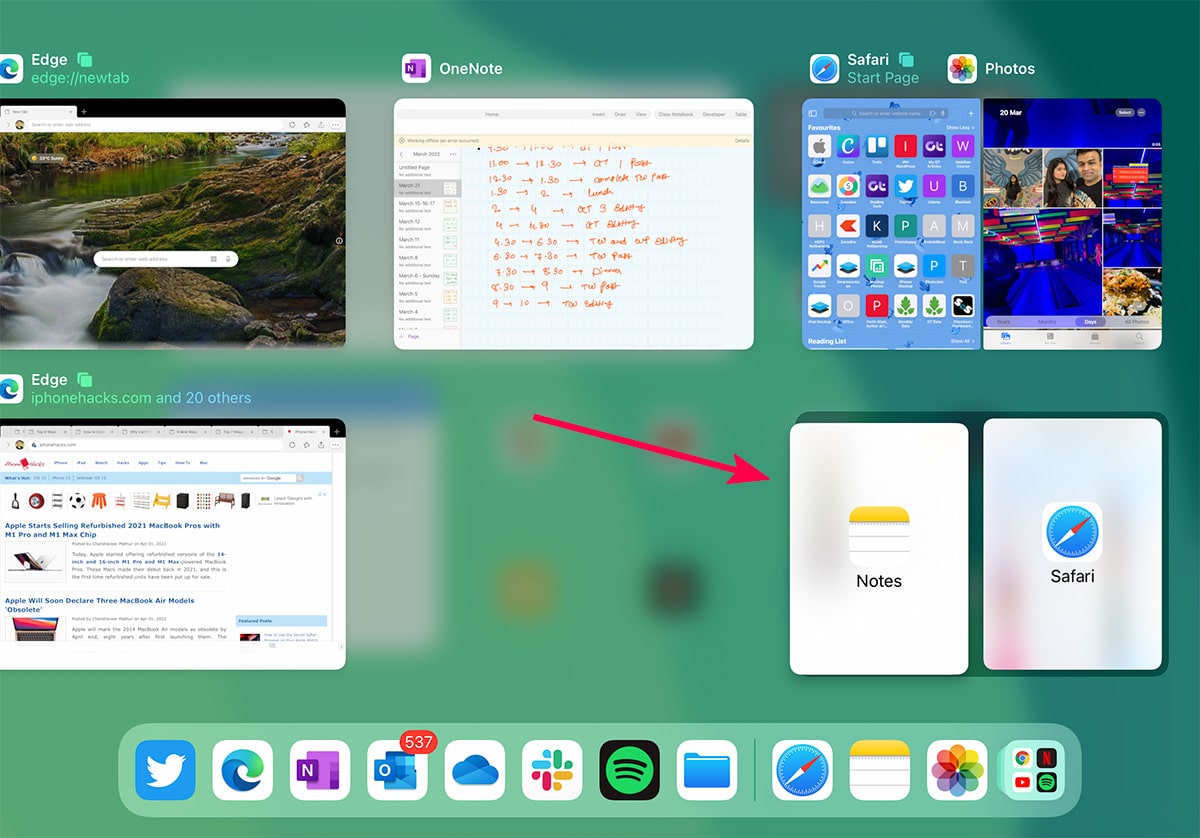Open Notes from the dock
This screenshot has width=1200, height=838.
[x=879, y=770]
